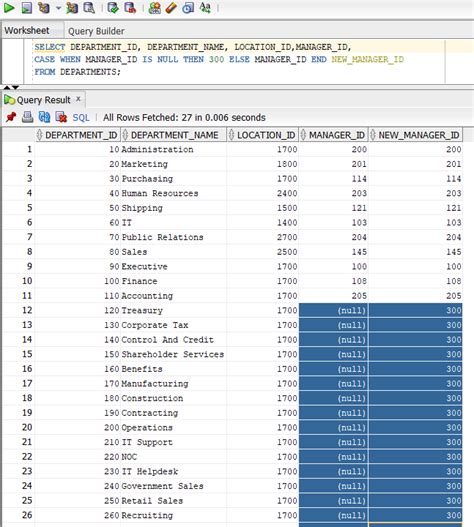Select the Query Result tab
This screenshot has height=527, width=474.
tap(43, 100)
